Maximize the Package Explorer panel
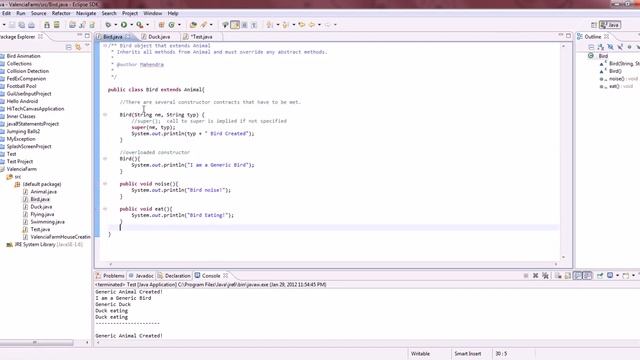This screenshot has height=360, width=640. 87,36
